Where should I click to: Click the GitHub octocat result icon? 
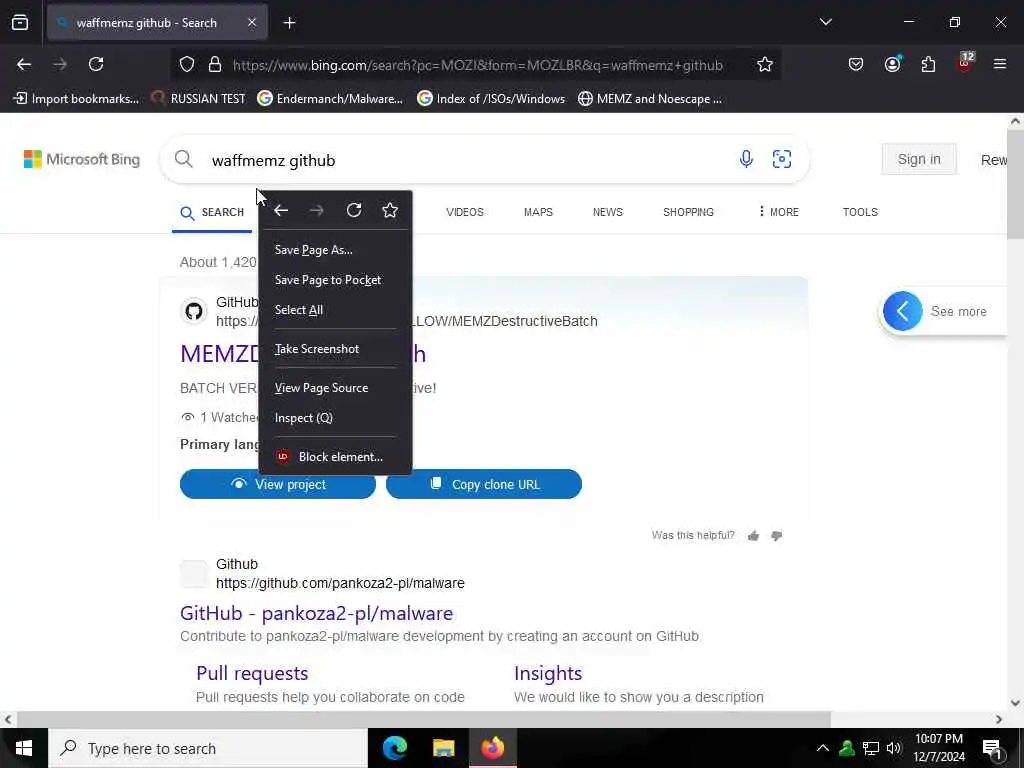pos(194,312)
